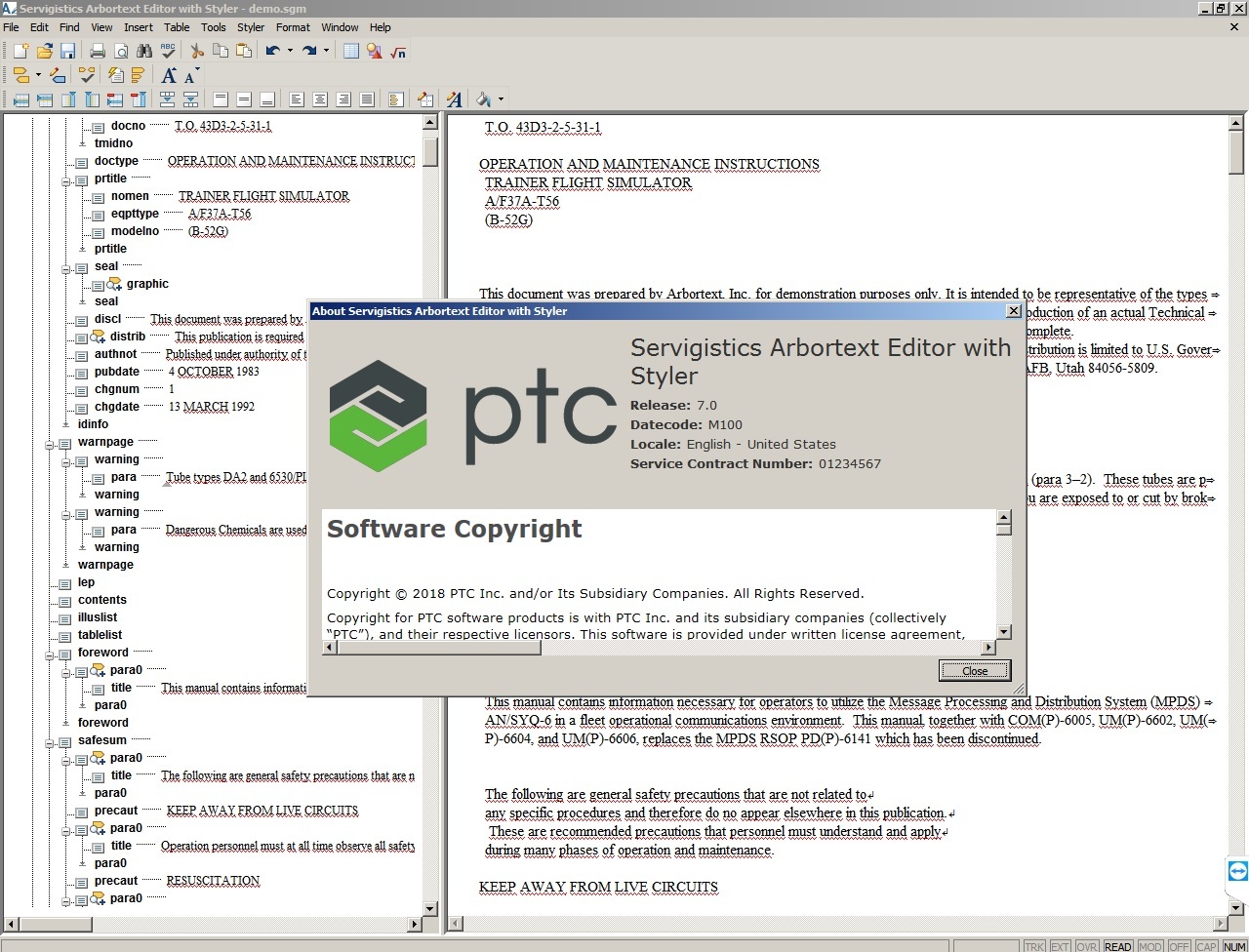Toggle READ indicator in status bar

pos(1118,946)
